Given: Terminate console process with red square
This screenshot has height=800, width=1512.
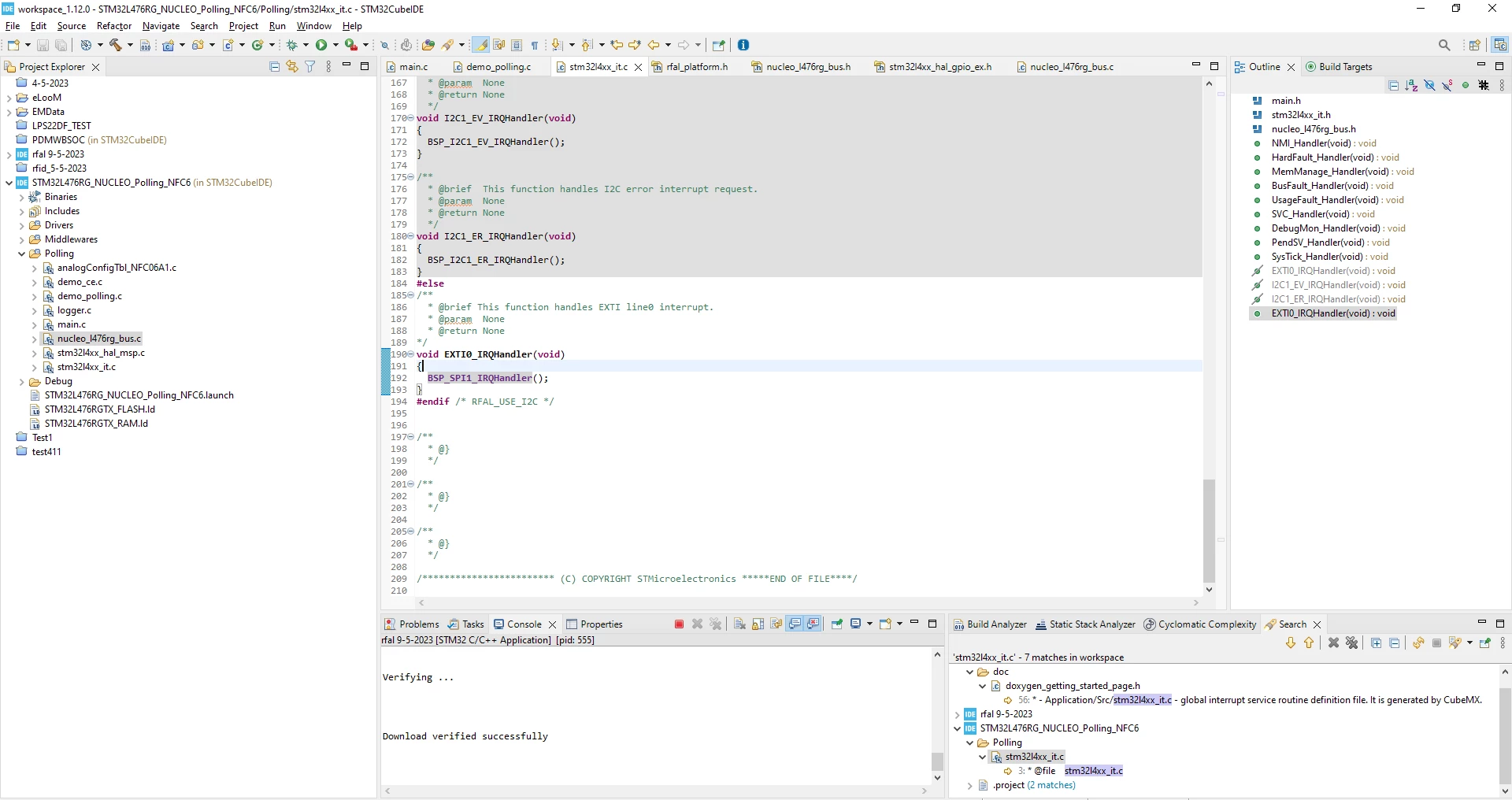Looking at the screenshot, I should pyautogui.click(x=680, y=624).
